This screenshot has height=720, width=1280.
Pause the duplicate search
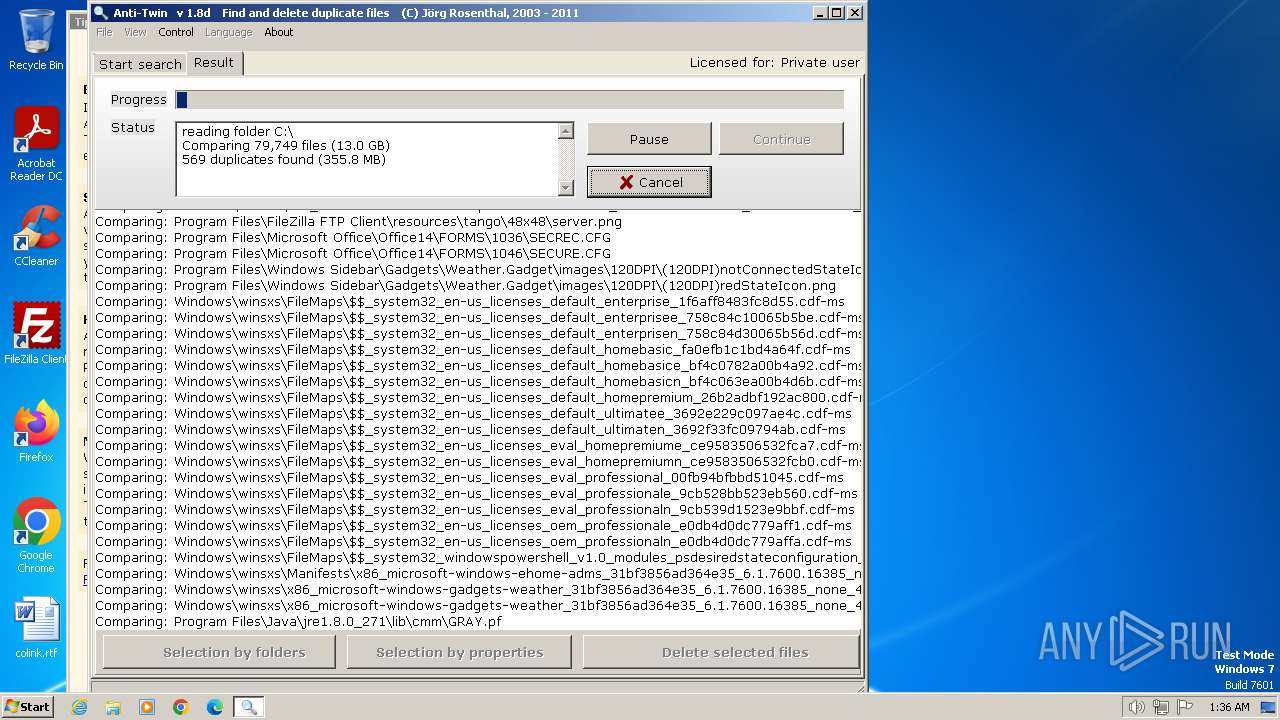649,139
